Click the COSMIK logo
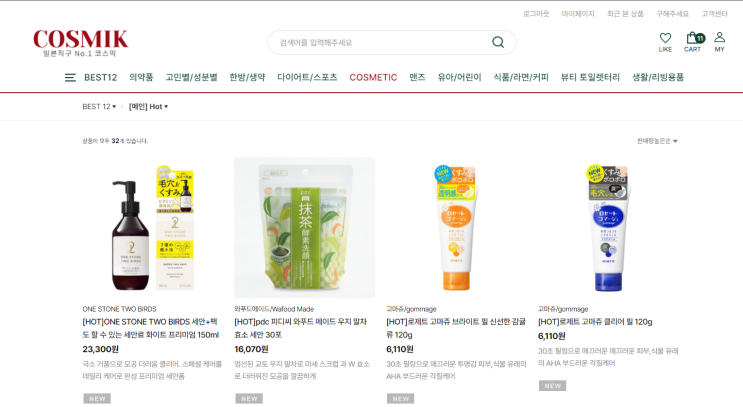Image resolution: width=743 pixels, height=407 pixels. pyautogui.click(x=81, y=43)
